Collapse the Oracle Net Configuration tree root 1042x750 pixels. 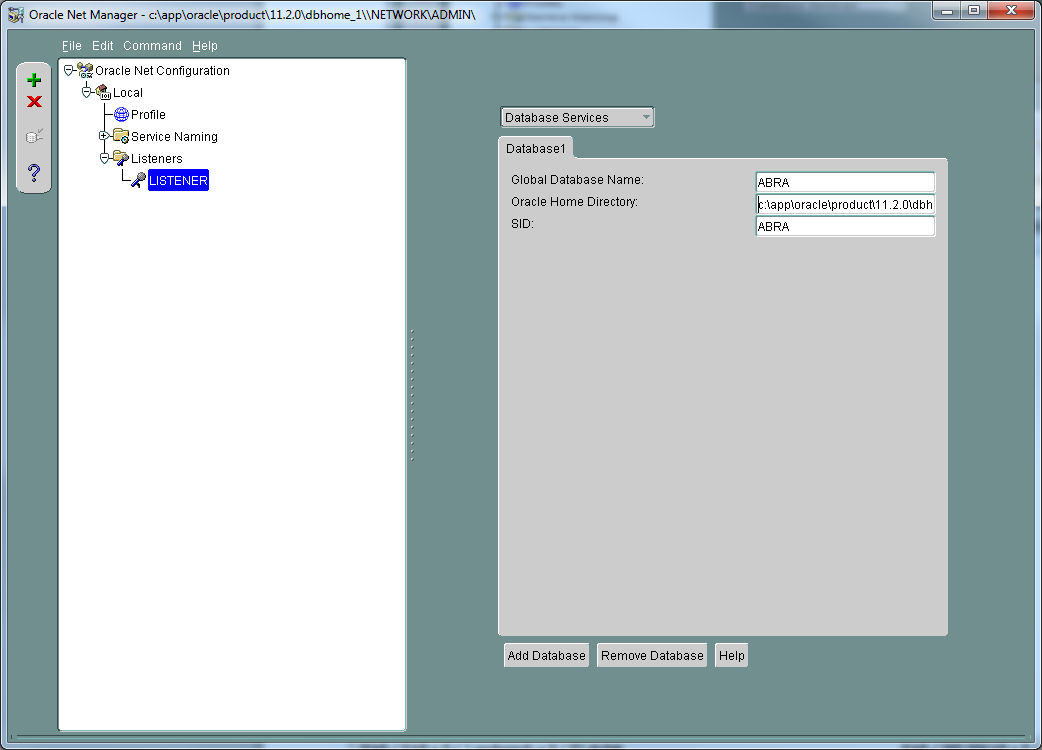click(68, 70)
